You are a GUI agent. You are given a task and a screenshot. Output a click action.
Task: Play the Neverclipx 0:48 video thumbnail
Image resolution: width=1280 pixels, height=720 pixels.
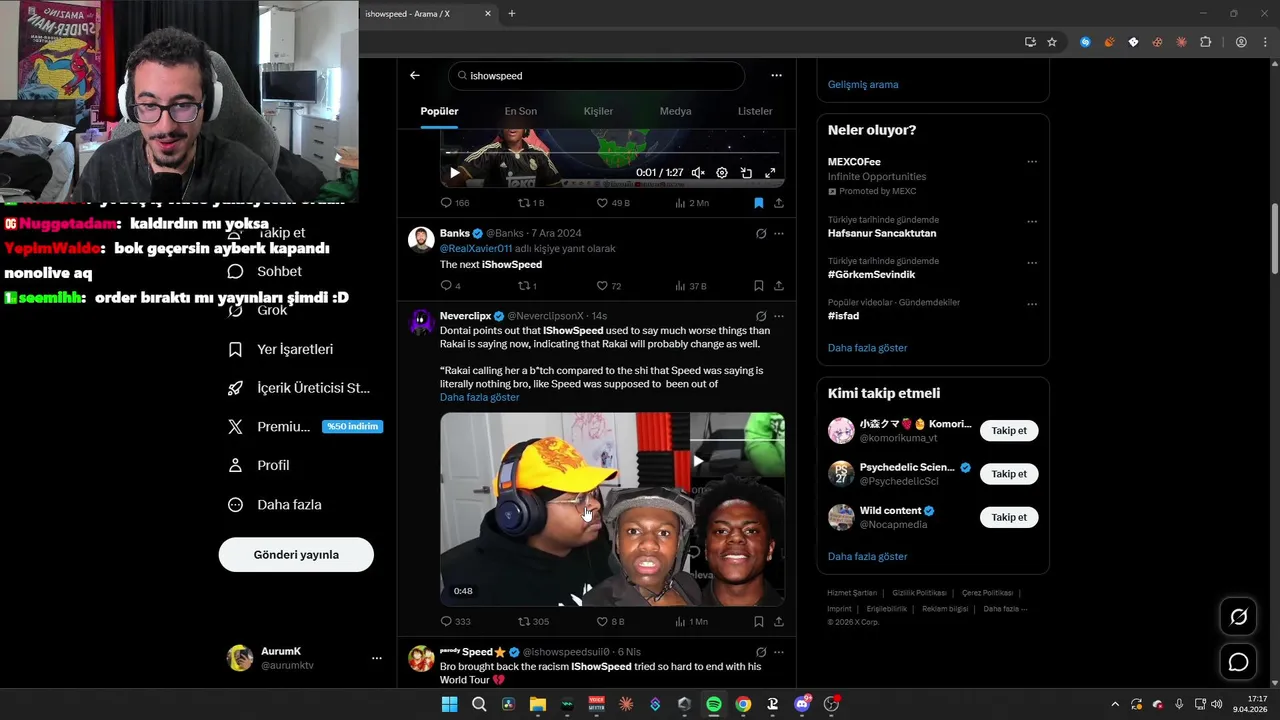[x=612, y=509]
